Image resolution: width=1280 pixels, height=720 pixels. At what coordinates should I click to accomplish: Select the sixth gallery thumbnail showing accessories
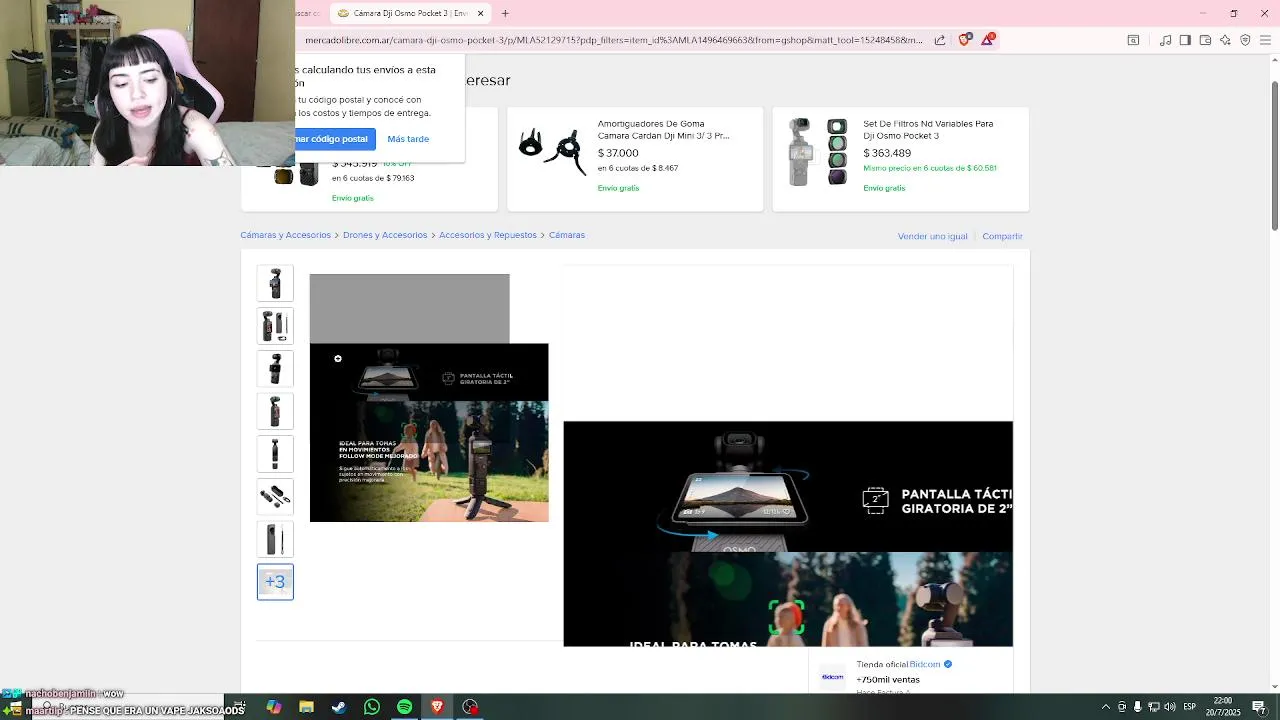coord(275,496)
